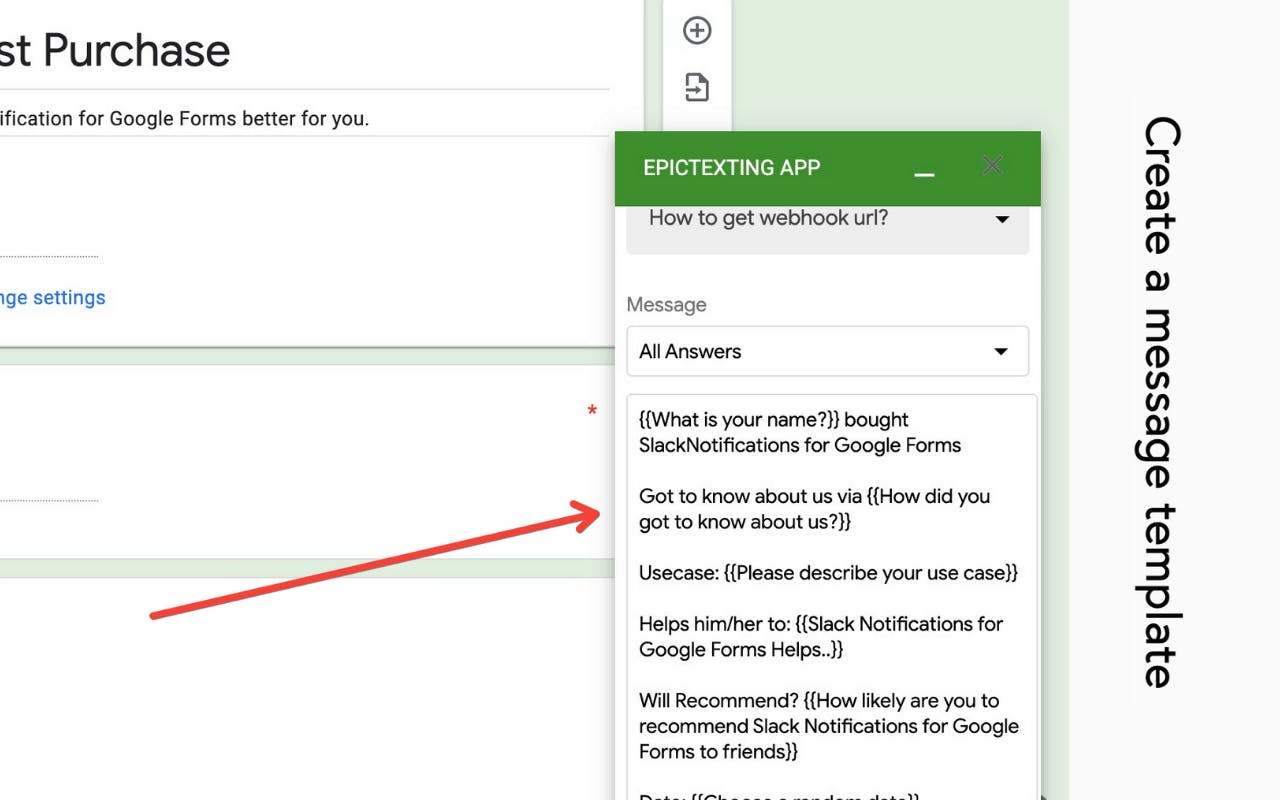Viewport: 1280px width, 800px height.
Task: Click the form title ending in 'st Purchase'
Action: [x=115, y=50]
